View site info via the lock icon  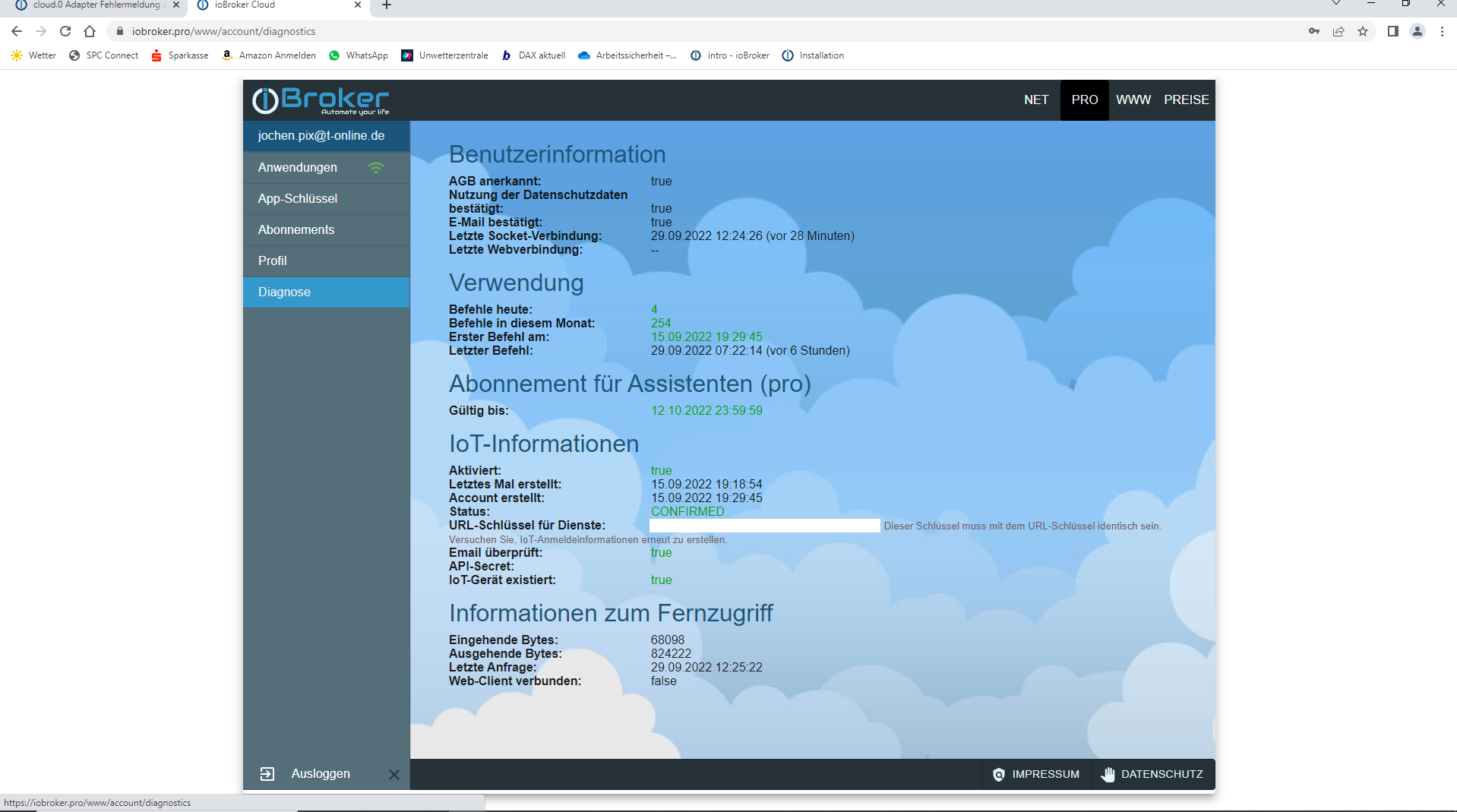tap(119, 31)
